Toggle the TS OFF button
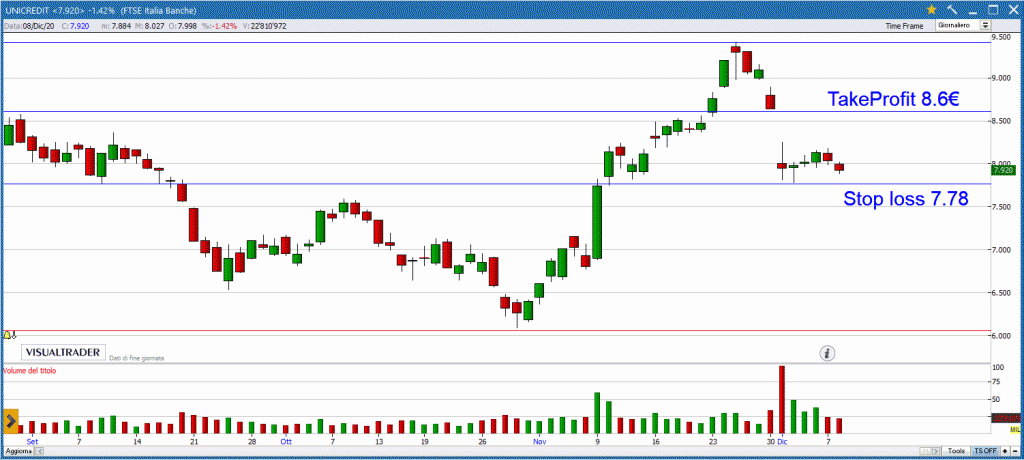The image size is (1024, 460). point(985,451)
